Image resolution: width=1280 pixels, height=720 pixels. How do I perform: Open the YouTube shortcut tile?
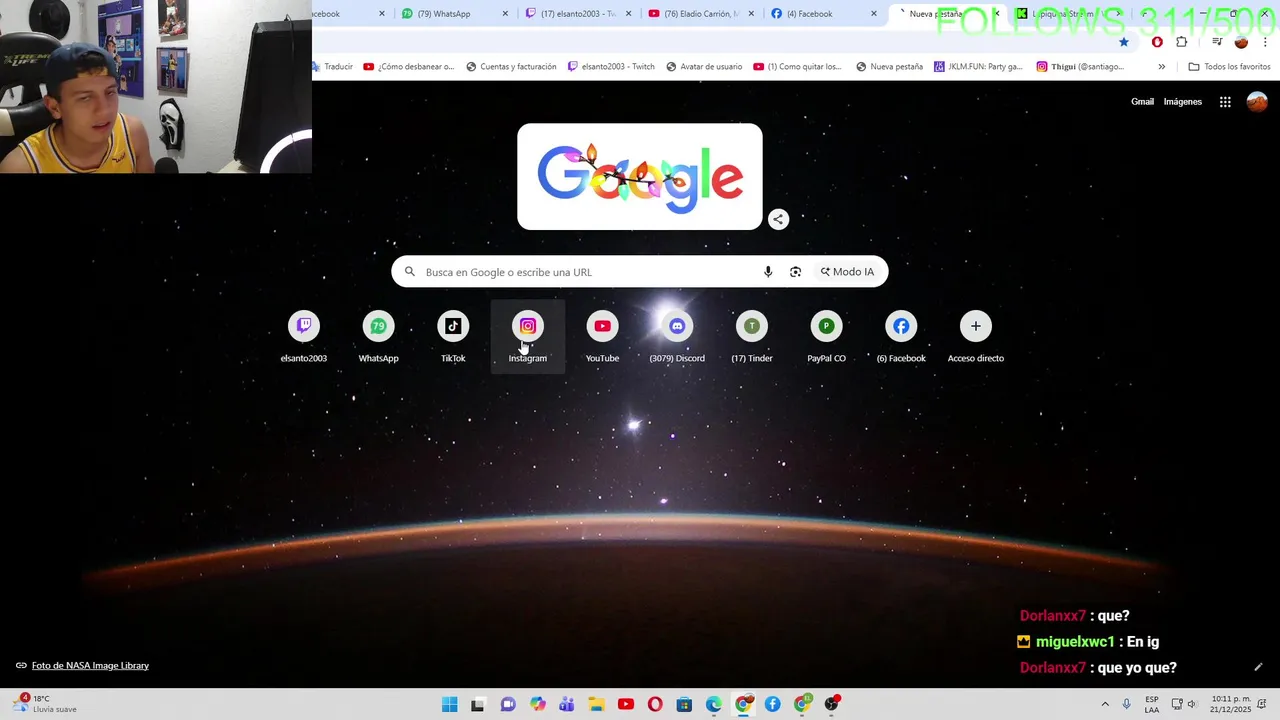coord(602,337)
